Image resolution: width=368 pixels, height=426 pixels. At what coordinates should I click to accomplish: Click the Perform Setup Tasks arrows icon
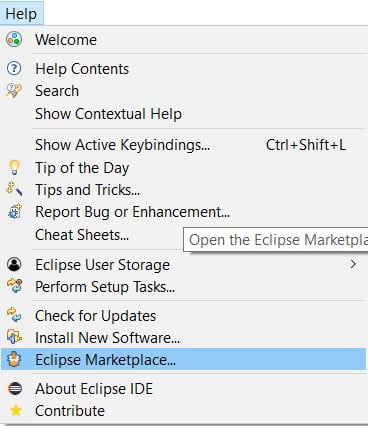[15, 286]
